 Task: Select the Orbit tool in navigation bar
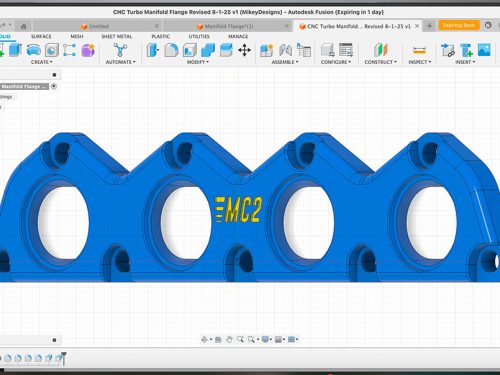tap(204, 339)
